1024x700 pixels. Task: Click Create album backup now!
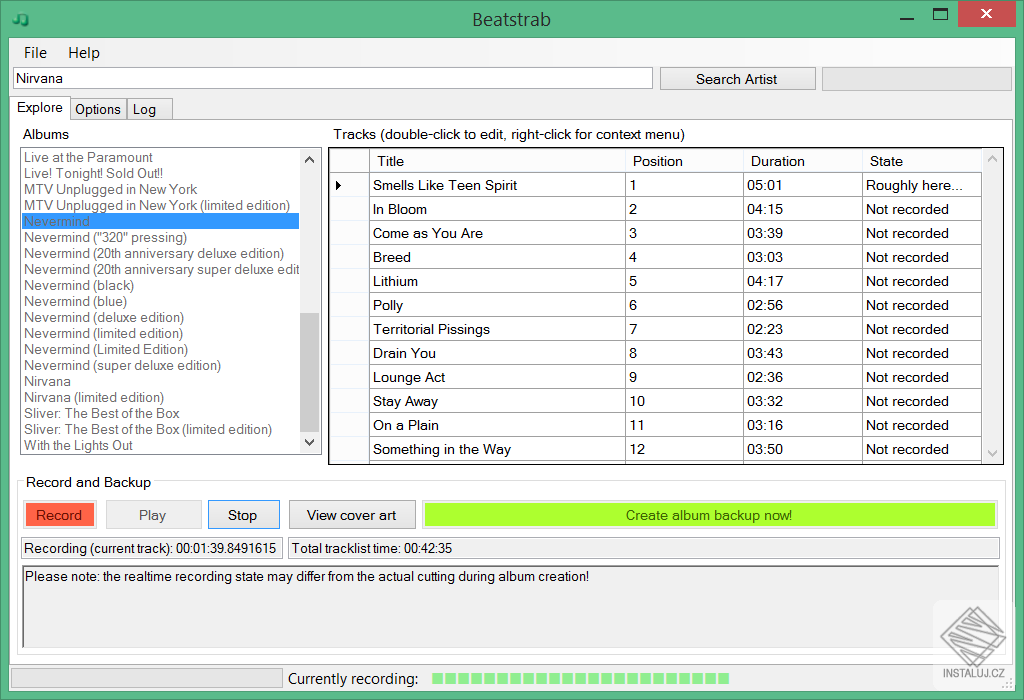point(709,515)
